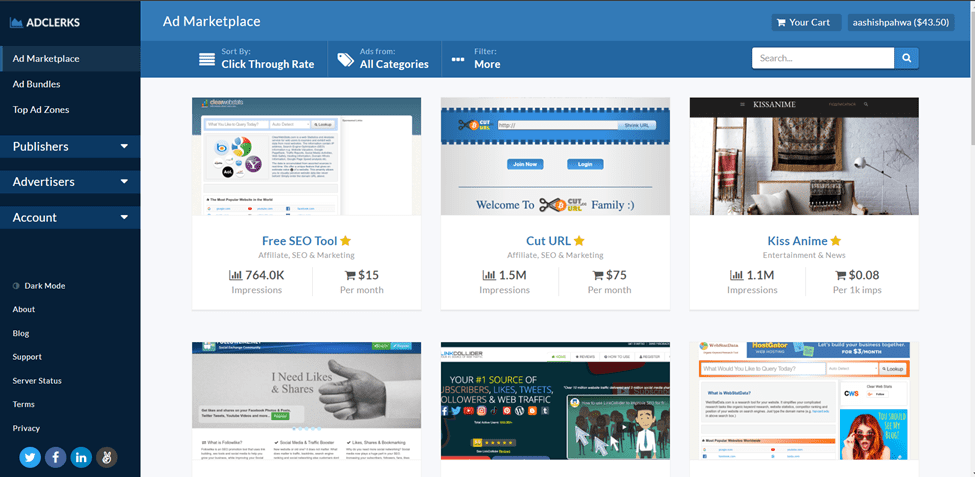This screenshot has height=477, width=975.
Task: Expand the Advertisers sidebar section
Action: coord(70,182)
